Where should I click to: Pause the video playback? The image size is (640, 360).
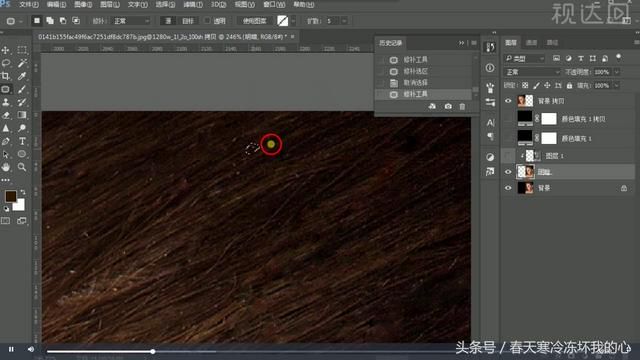[x=11, y=349]
